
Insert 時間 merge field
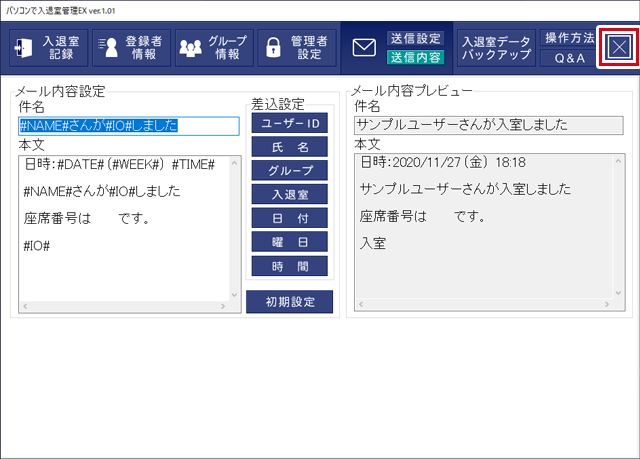point(290,266)
